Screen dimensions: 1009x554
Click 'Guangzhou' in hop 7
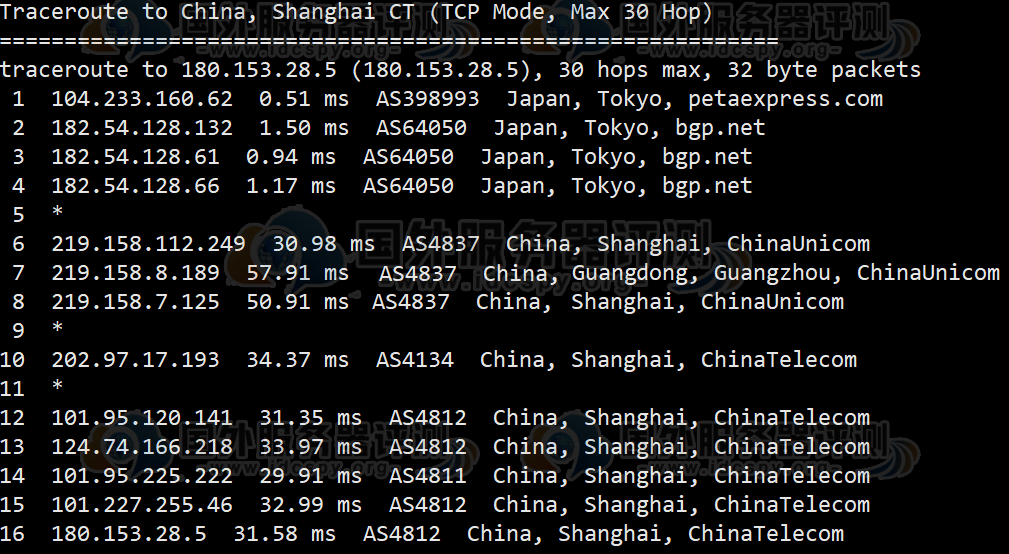(772, 273)
